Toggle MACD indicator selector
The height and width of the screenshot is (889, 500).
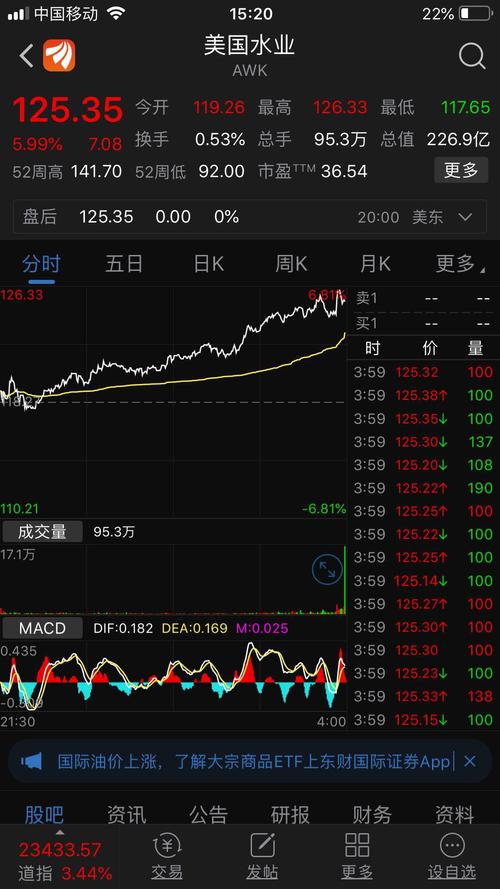pyautogui.click(x=43, y=628)
